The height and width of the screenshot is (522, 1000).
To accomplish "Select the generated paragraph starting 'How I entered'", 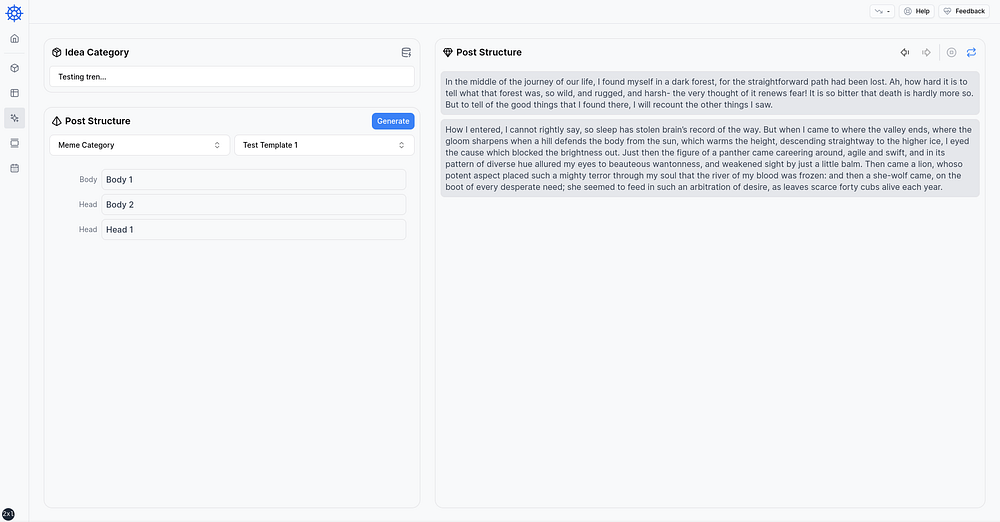I will click(710, 158).
